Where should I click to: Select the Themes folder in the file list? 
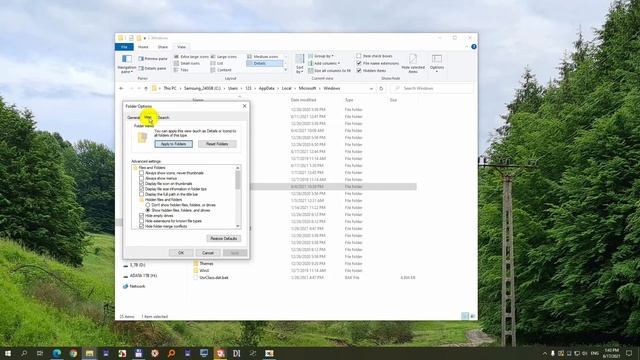[x=203, y=263]
